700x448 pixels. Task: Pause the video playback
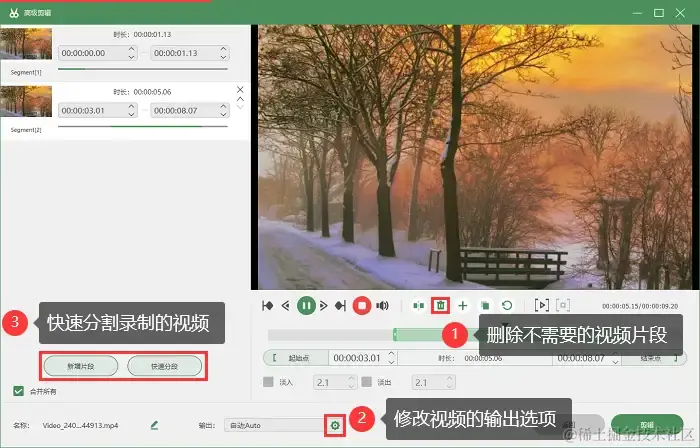tap(306, 306)
